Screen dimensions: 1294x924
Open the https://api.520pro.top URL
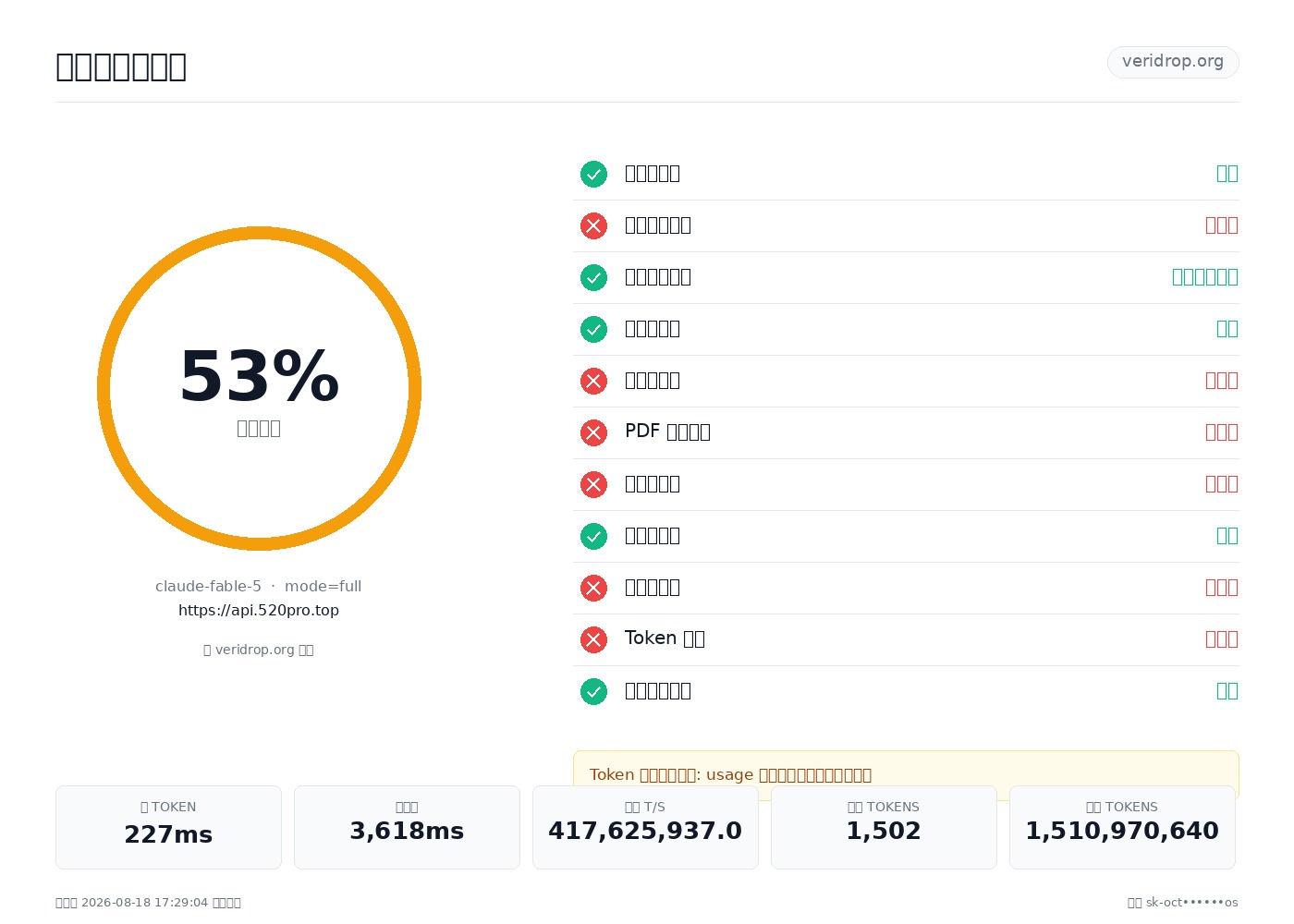point(259,610)
